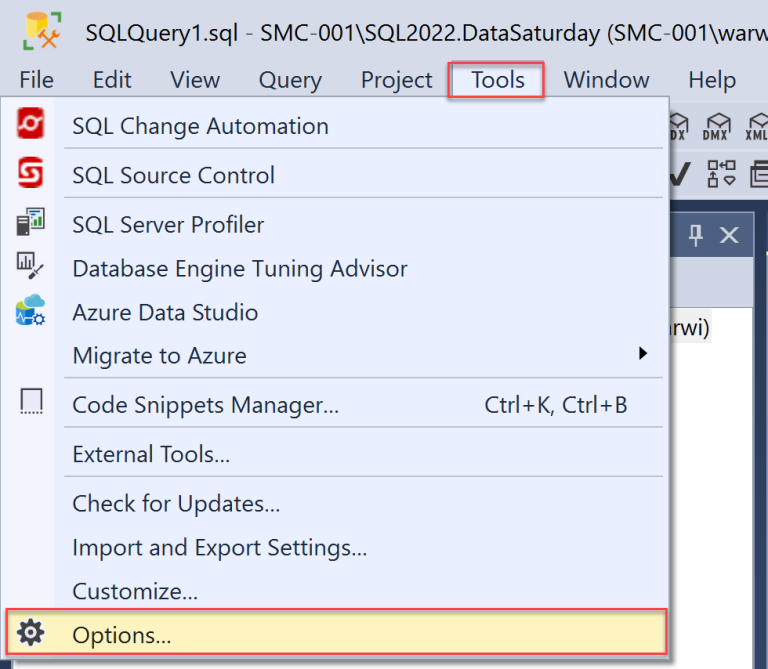This screenshot has height=669, width=768.
Task: Close the docked panel with X icon
Action: coord(729,235)
